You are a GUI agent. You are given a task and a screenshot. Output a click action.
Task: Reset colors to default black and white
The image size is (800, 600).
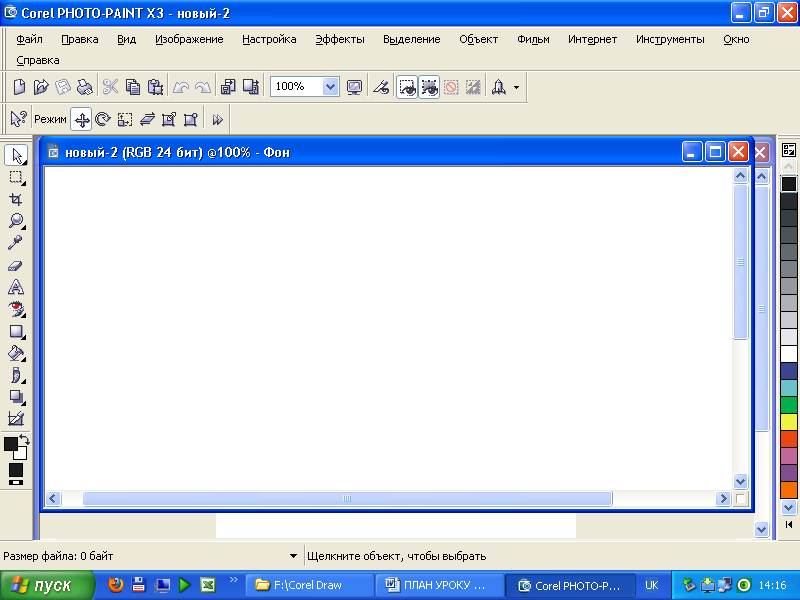click(16, 482)
